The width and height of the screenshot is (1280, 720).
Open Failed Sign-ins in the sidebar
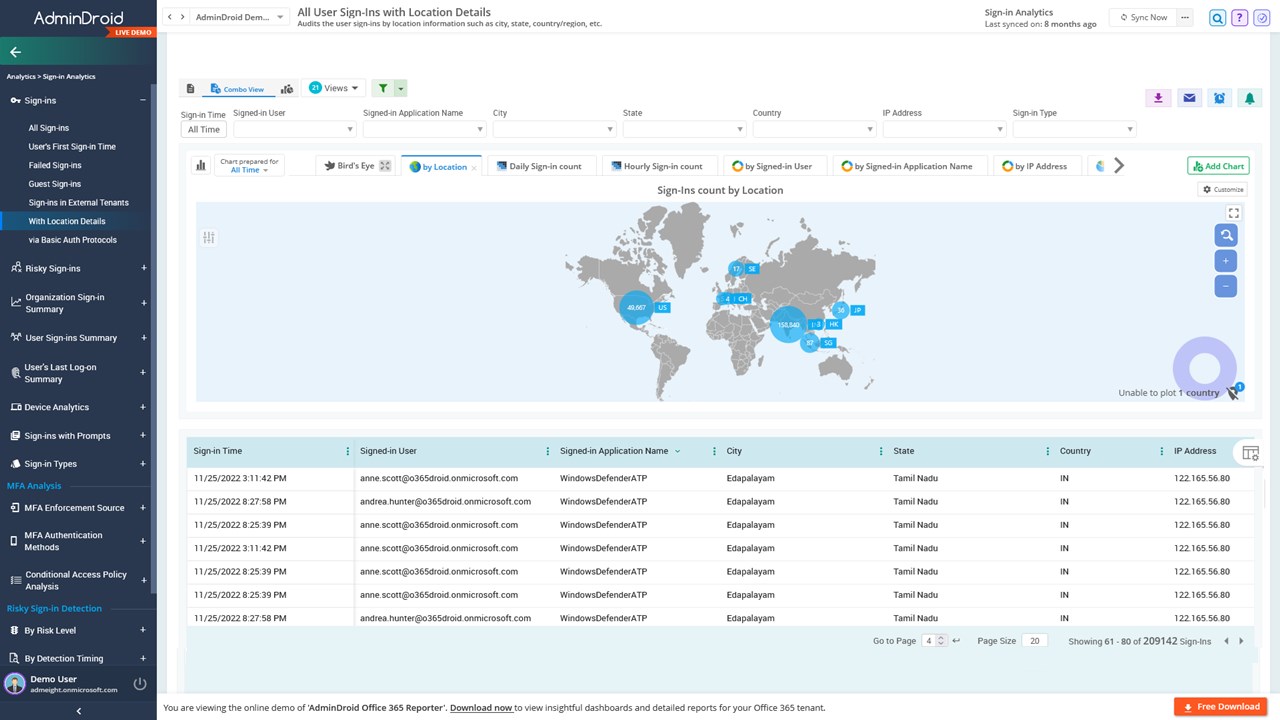pos(55,165)
